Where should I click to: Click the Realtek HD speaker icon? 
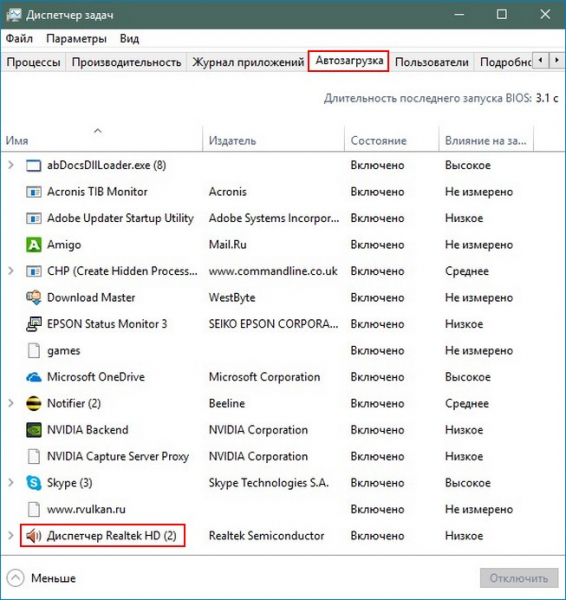(x=33, y=536)
